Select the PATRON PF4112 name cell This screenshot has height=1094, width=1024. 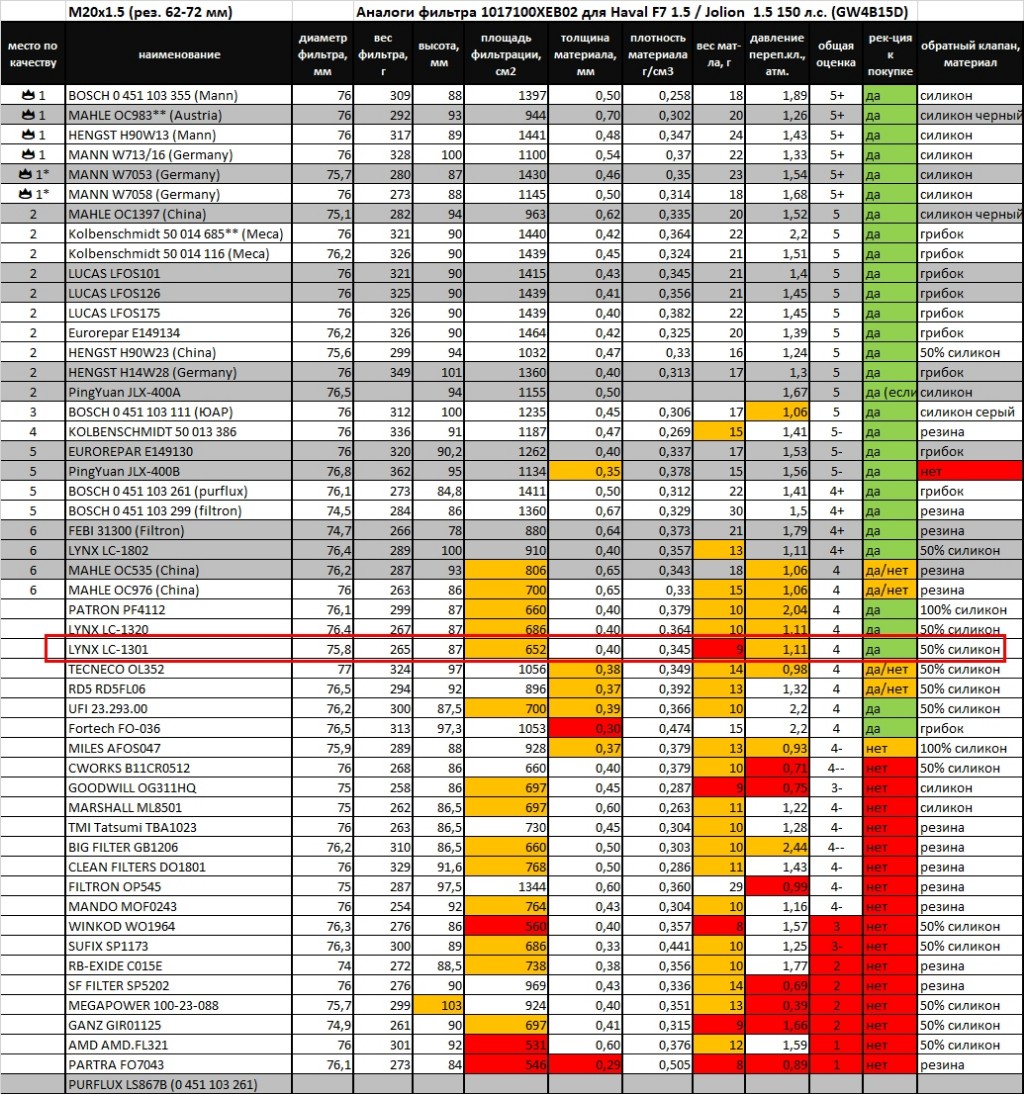(x=179, y=609)
